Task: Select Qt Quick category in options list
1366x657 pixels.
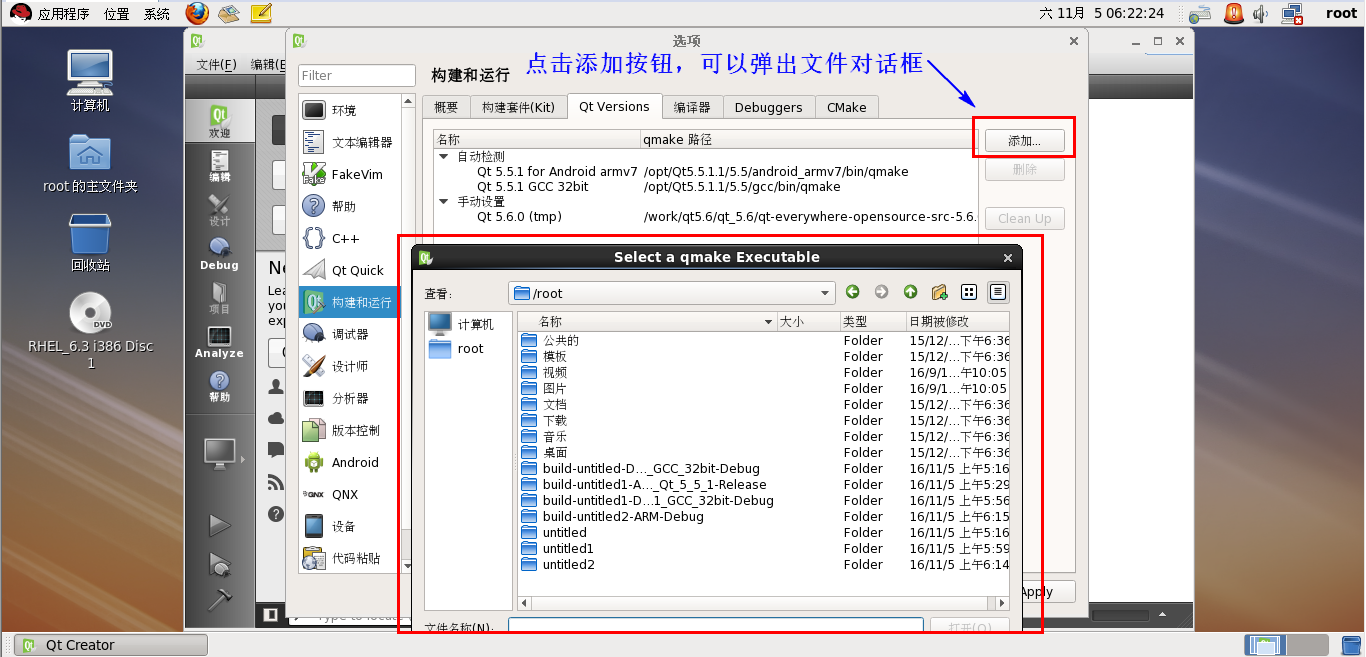Action: tap(349, 270)
